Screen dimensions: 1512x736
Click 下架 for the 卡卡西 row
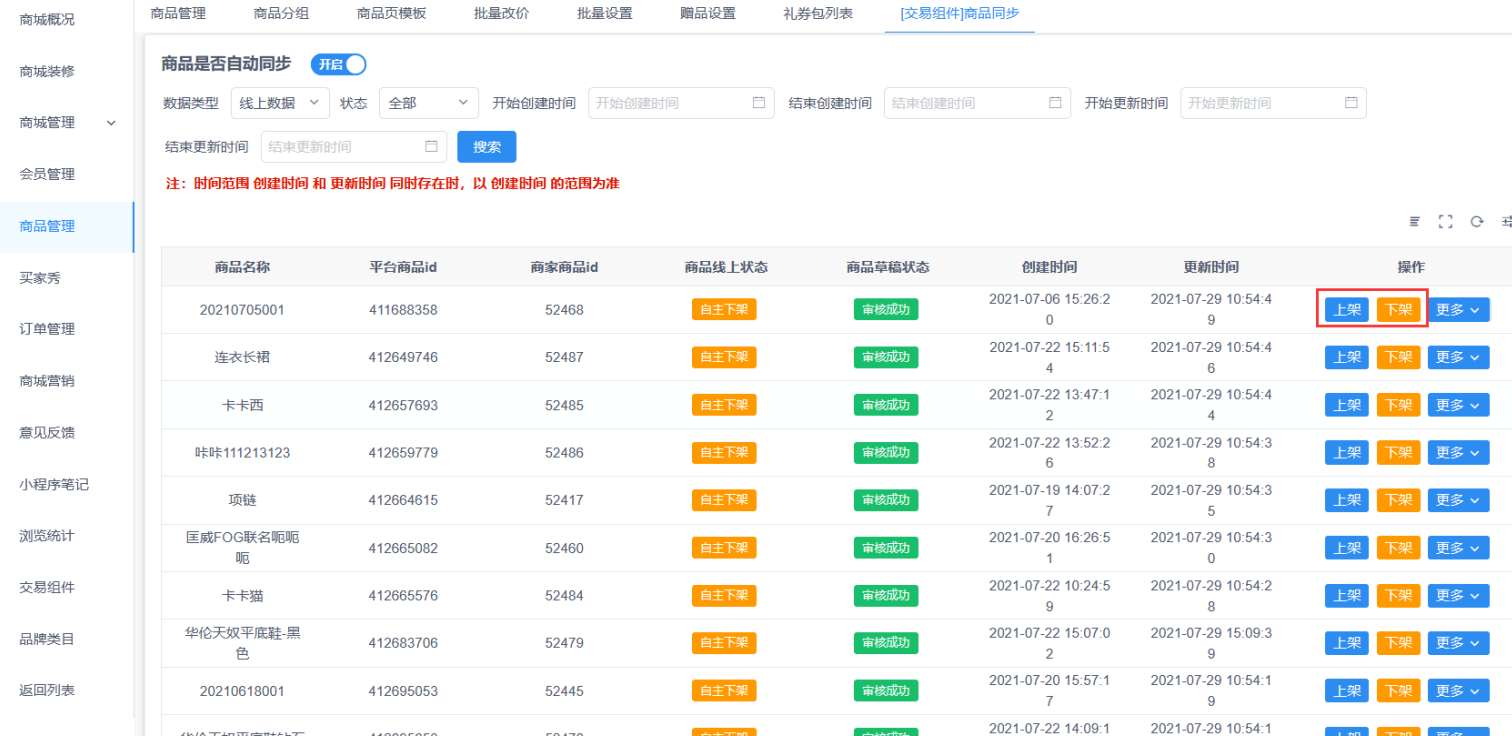[x=1398, y=405]
